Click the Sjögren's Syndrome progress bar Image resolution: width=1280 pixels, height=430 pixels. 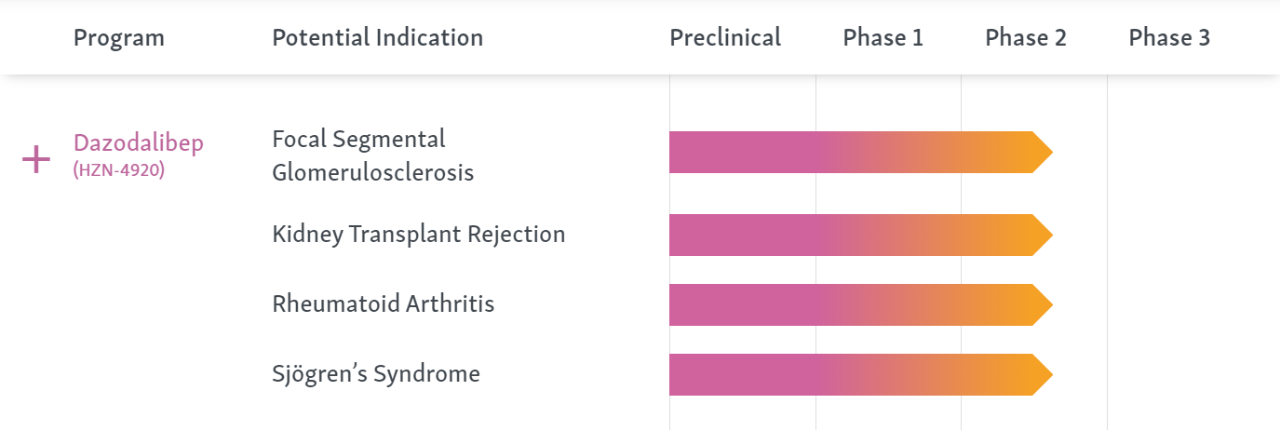(x=850, y=375)
